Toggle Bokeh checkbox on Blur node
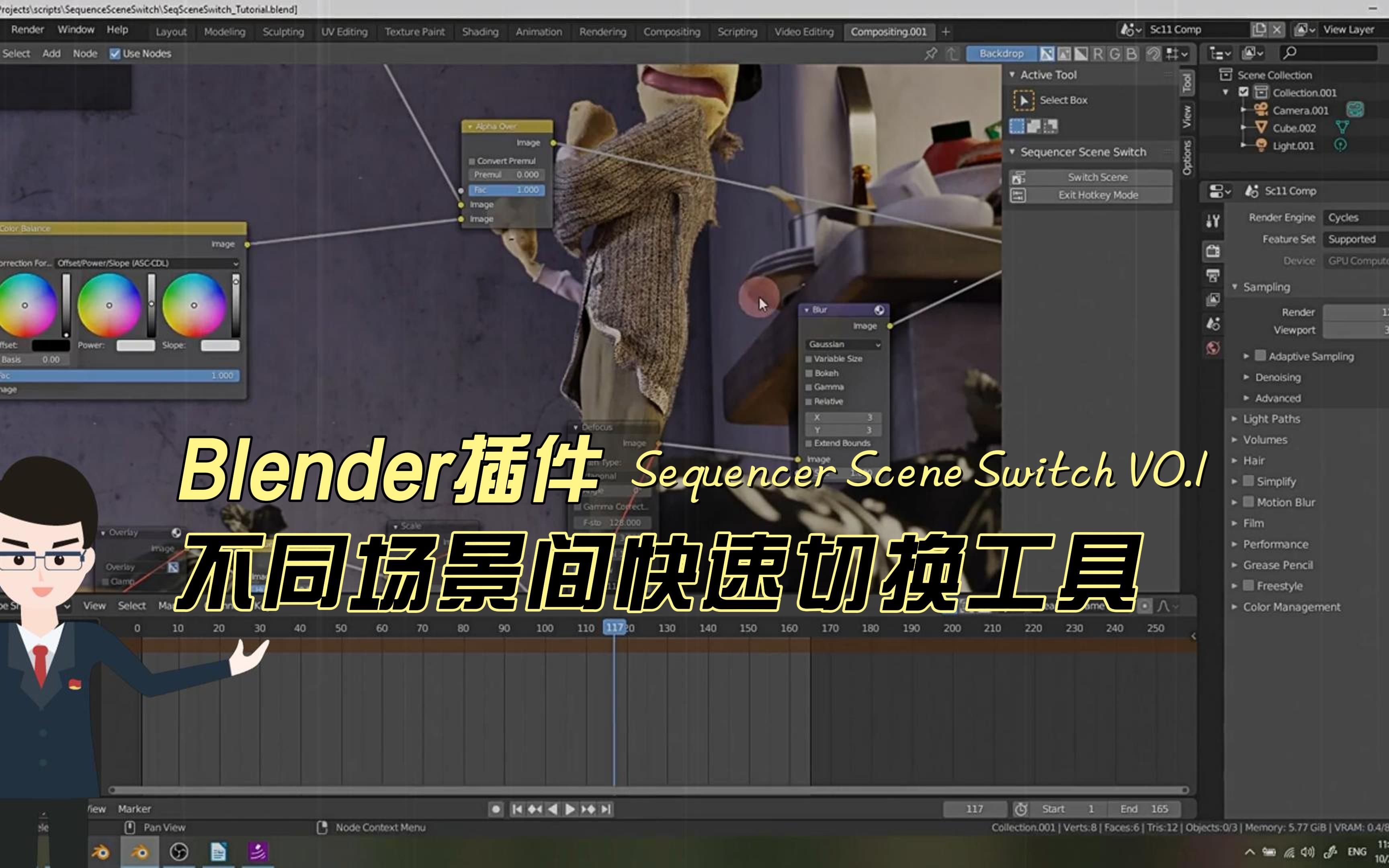The width and height of the screenshot is (1389, 868). coord(809,373)
